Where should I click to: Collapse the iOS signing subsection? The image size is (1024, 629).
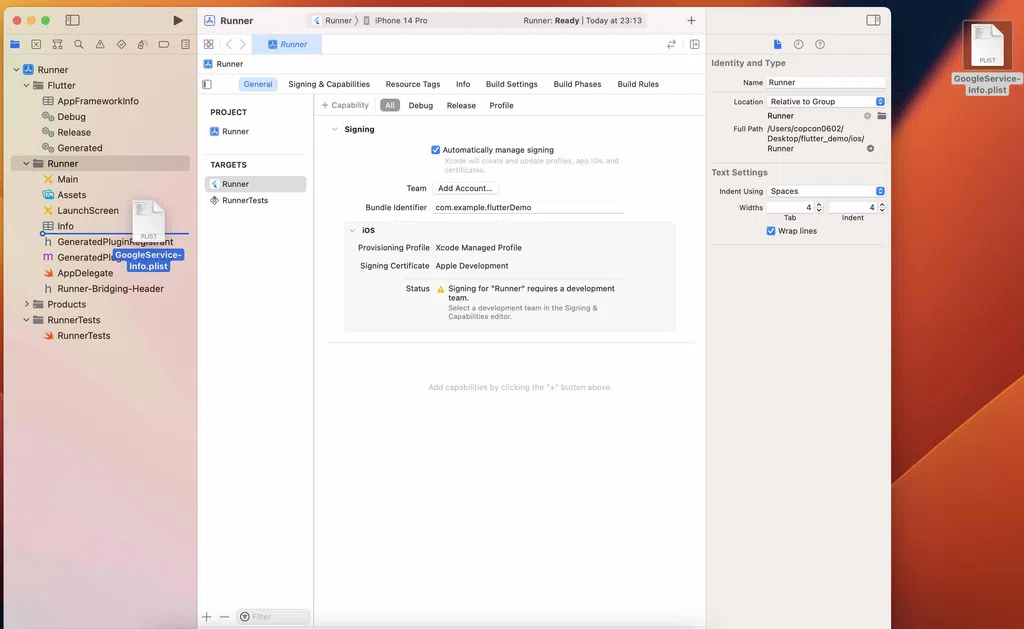pos(352,230)
